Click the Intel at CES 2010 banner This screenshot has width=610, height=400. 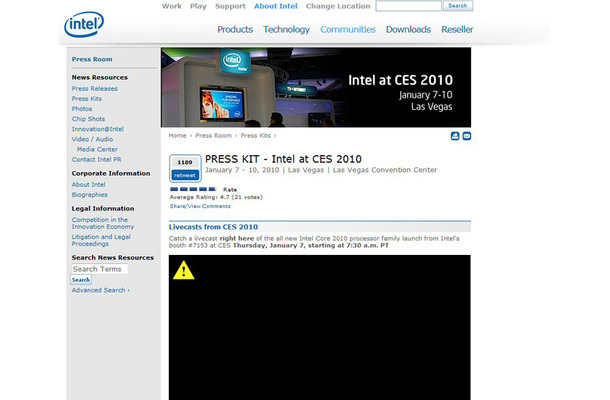316,87
